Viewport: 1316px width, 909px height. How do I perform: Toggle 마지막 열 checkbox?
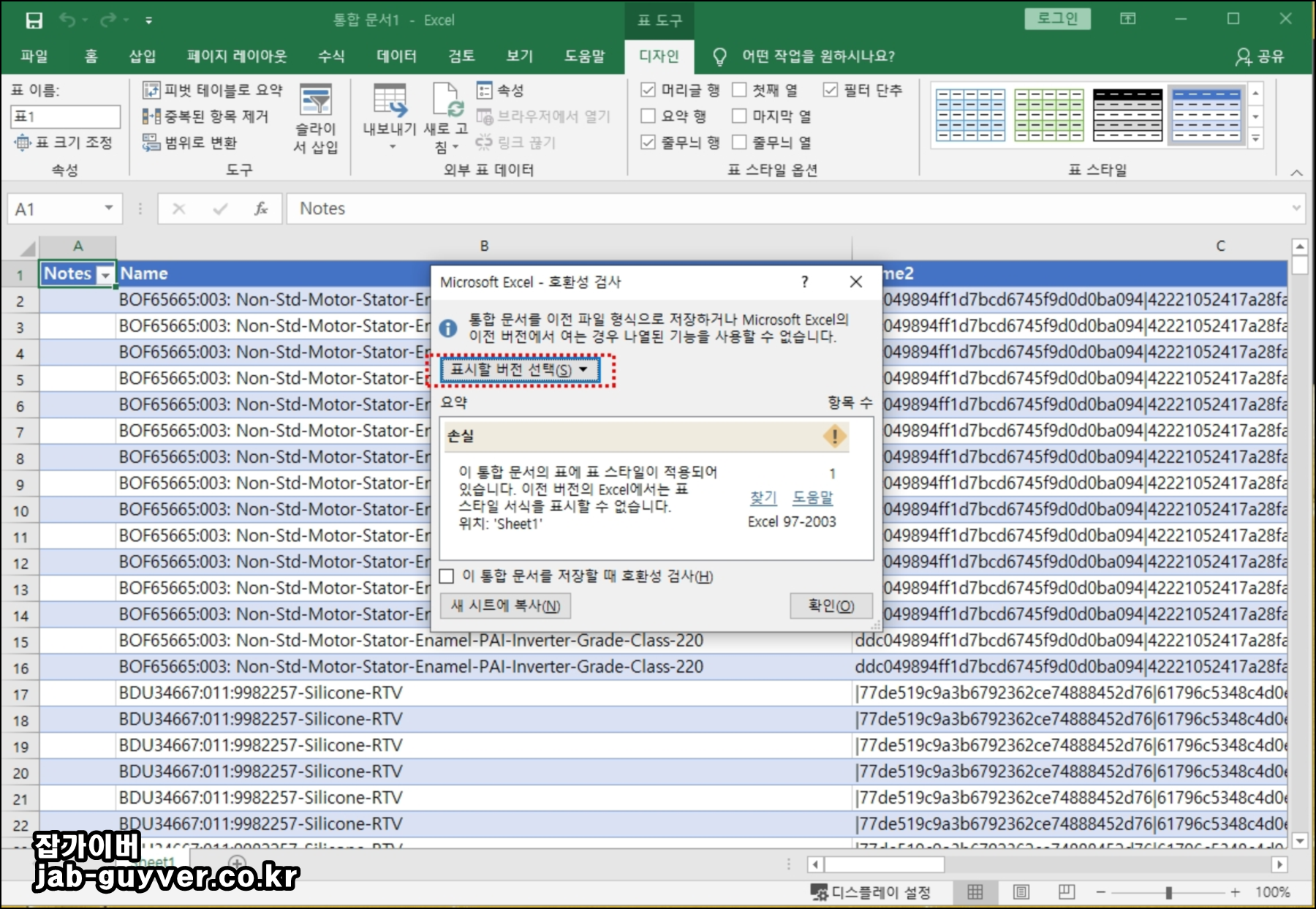[739, 116]
